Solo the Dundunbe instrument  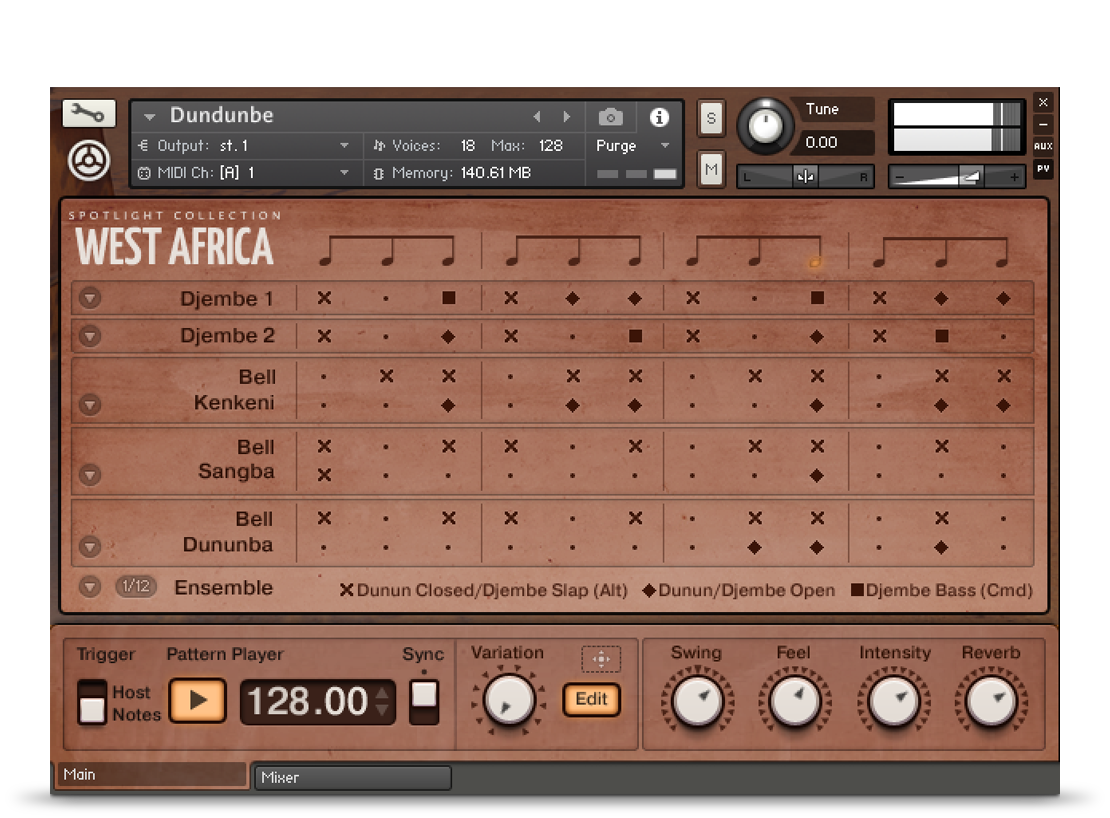coord(711,118)
